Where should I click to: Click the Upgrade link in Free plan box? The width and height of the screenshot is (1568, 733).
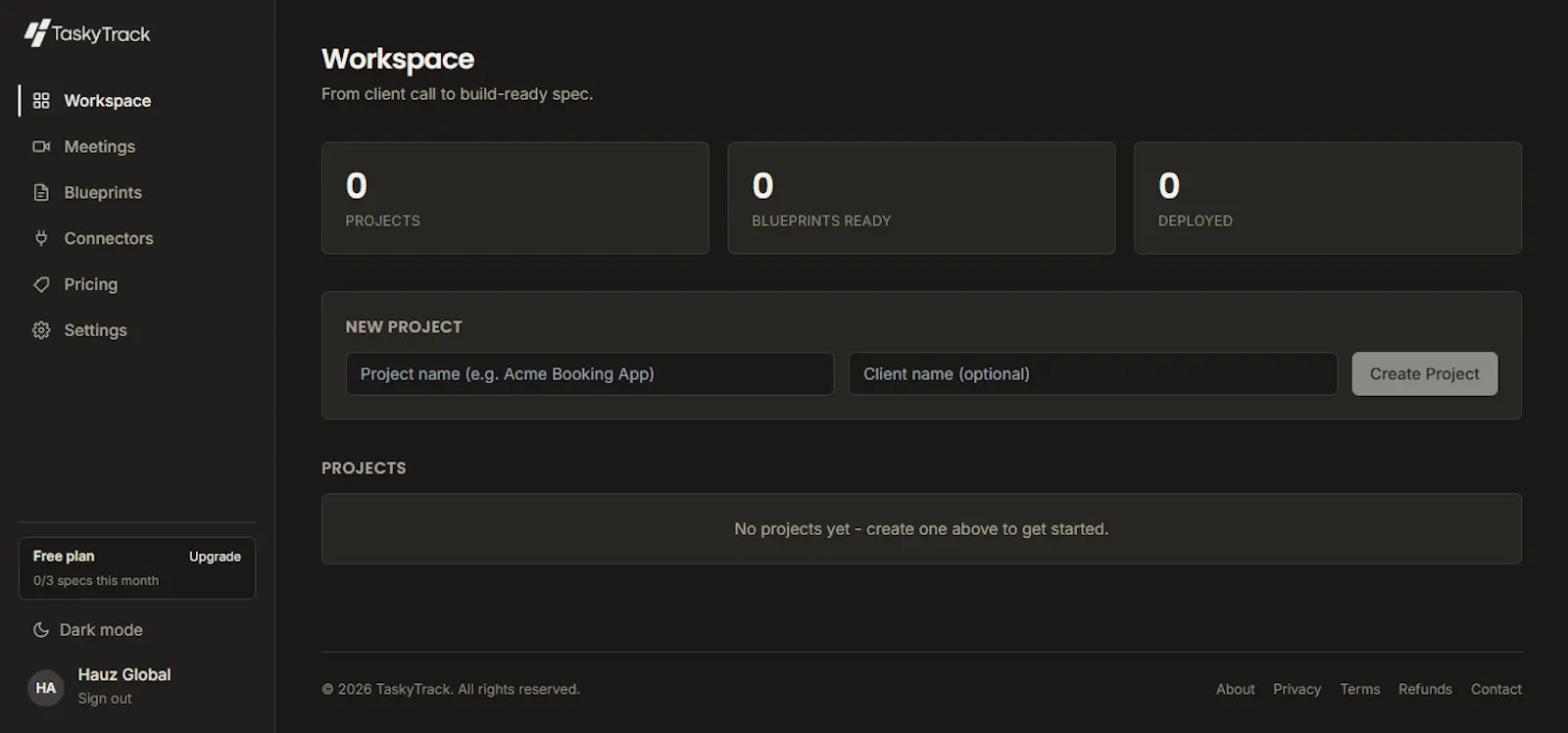(215, 557)
